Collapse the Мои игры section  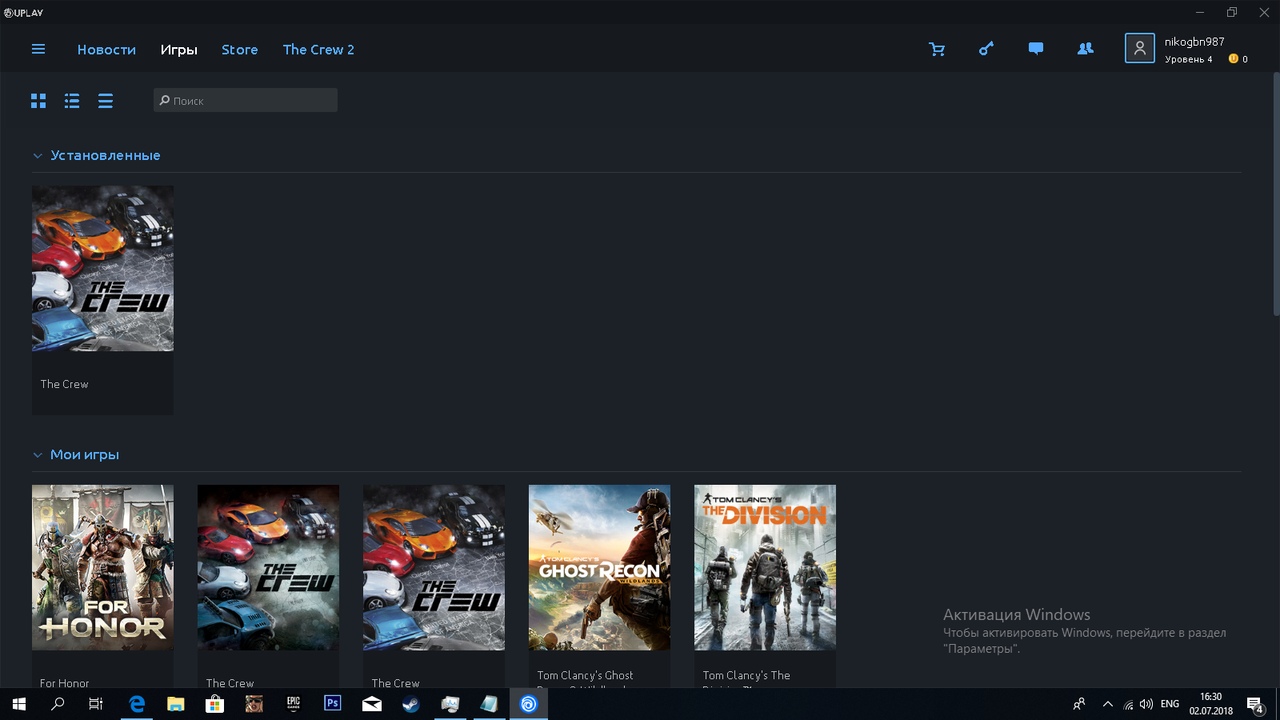[37, 455]
